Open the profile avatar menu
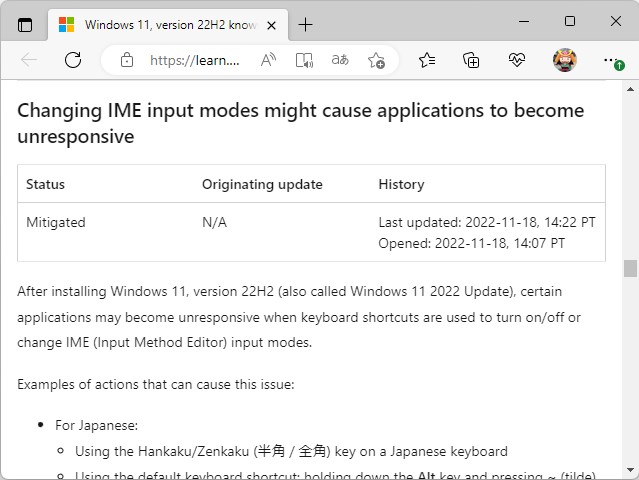 click(x=565, y=60)
